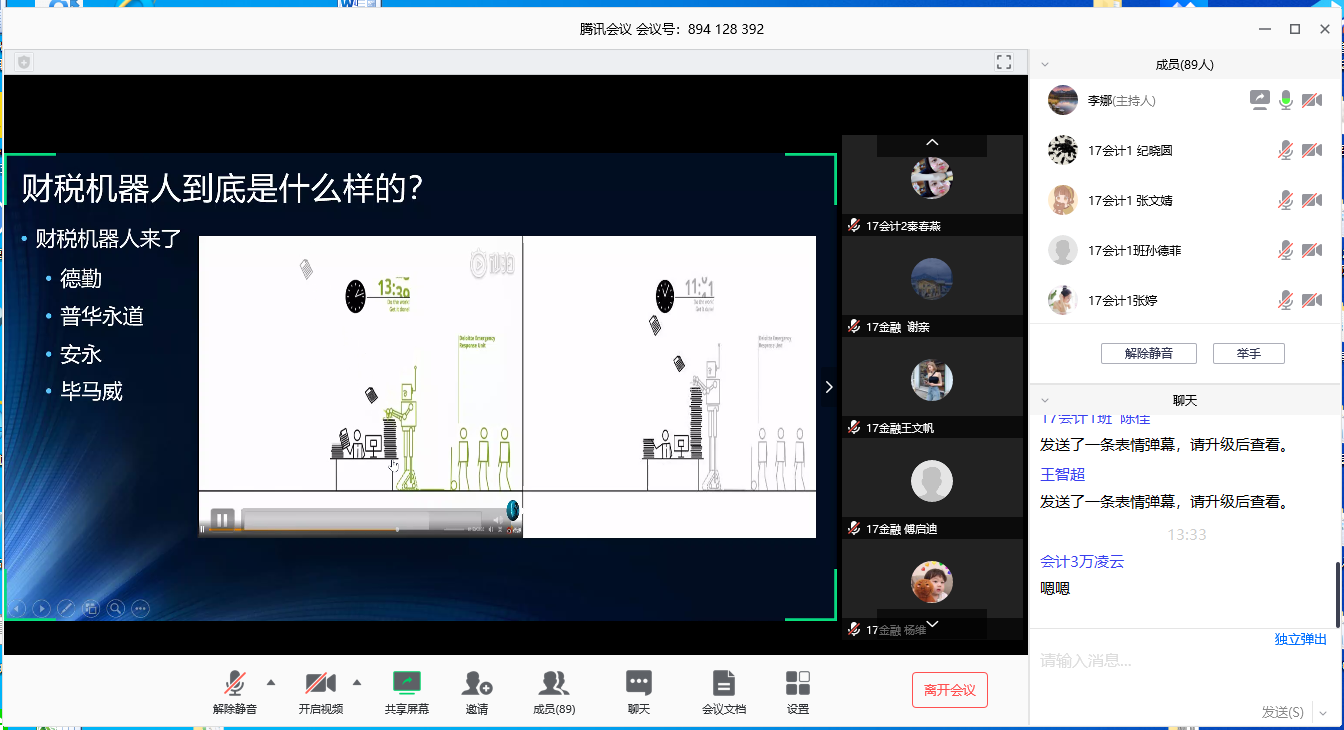Click the 独立弹出 pop-out chat link
The height and width of the screenshot is (730, 1344).
coord(1300,639)
